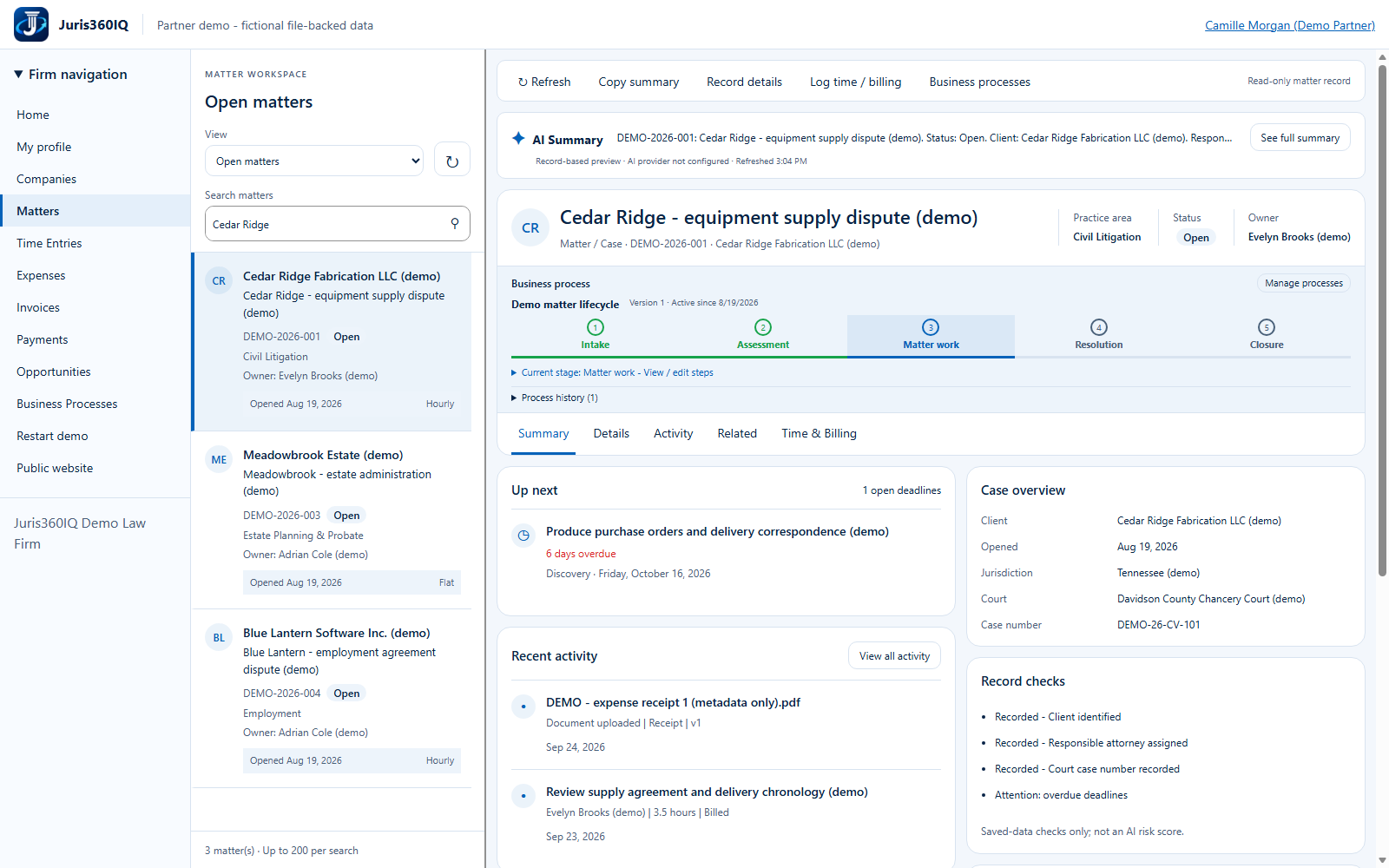This screenshot has width=1389, height=868.
Task: Click deadline Produce purchase orders and delivery correspondence
Action: tap(717, 531)
